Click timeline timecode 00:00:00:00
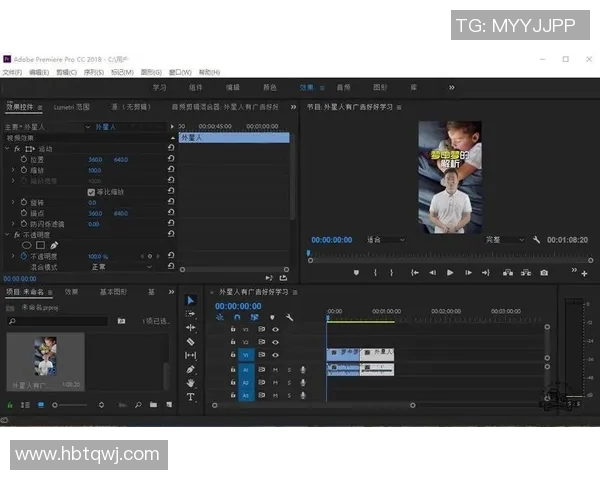The width and height of the screenshot is (600, 480). point(238,306)
